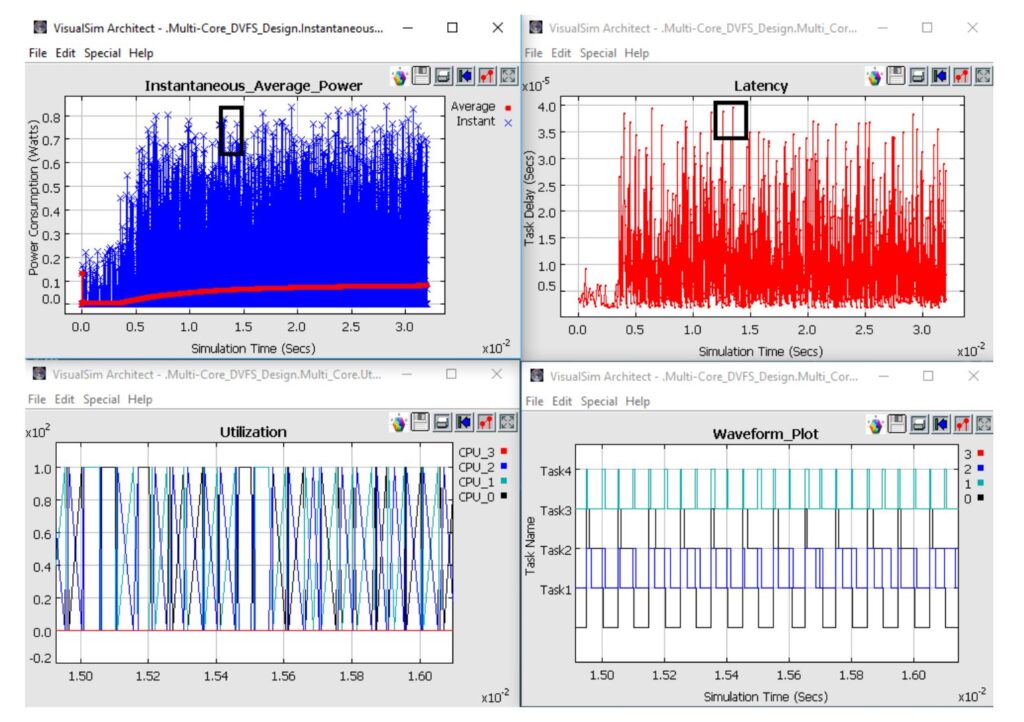The image size is (1024, 722).
Task: Click the Instantaneous_Average_Power plot title
Action: 253,86
